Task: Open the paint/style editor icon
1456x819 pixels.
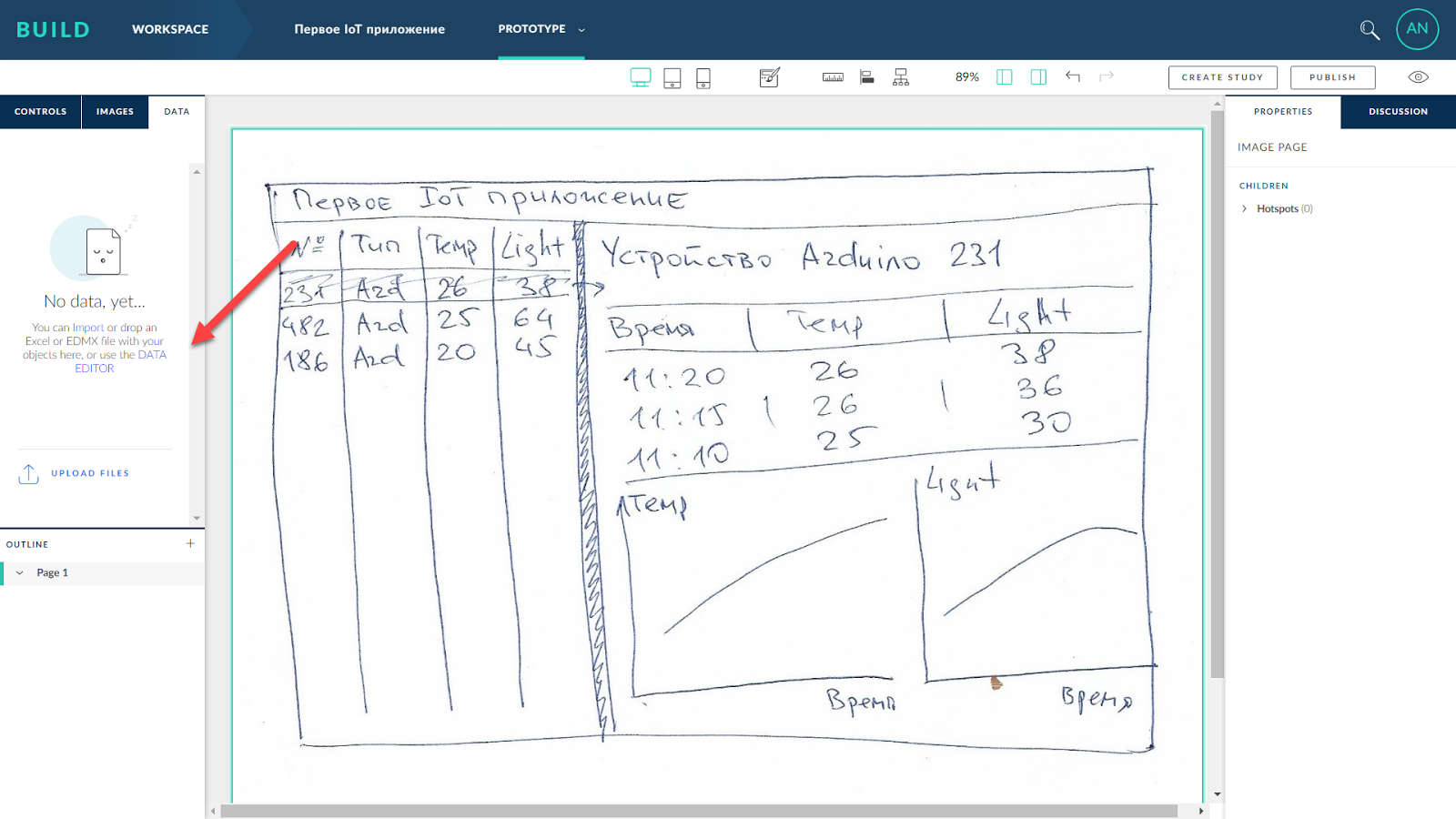Action: pos(768,77)
